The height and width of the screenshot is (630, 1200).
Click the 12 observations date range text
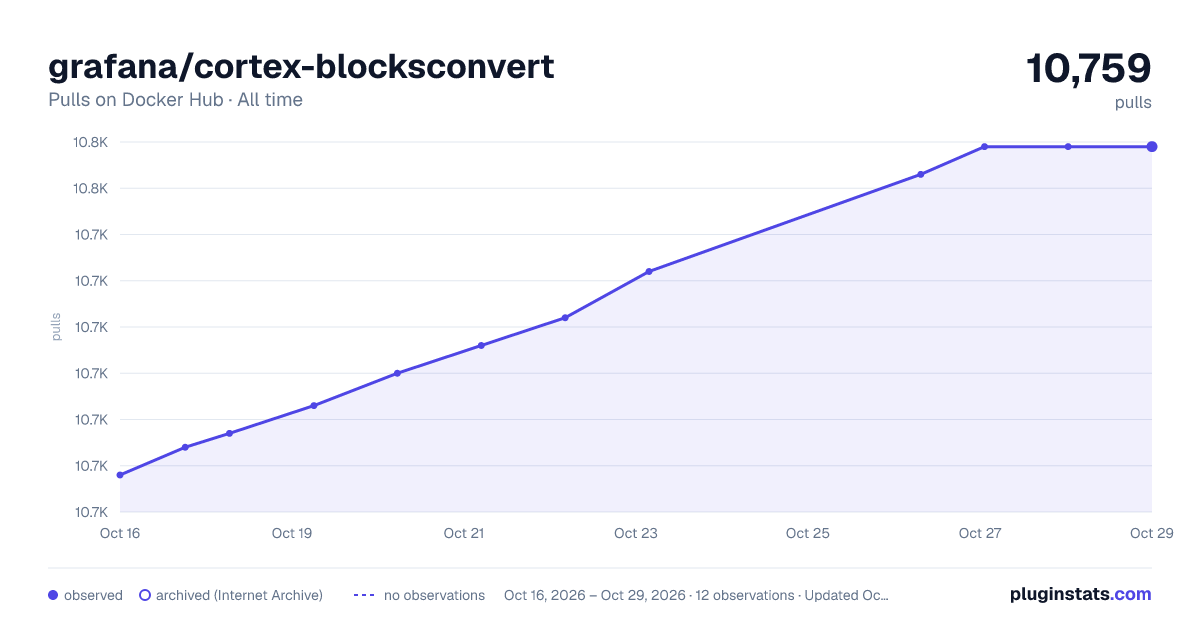pyautogui.click(x=696, y=595)
